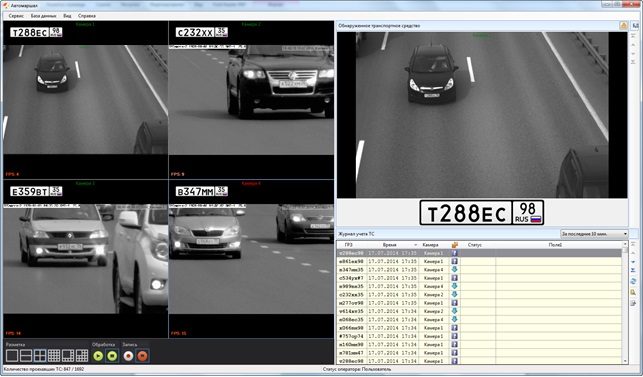Screen dimensions: 643x377
Task: Stop processing with the green stop button
Action: 112,356
